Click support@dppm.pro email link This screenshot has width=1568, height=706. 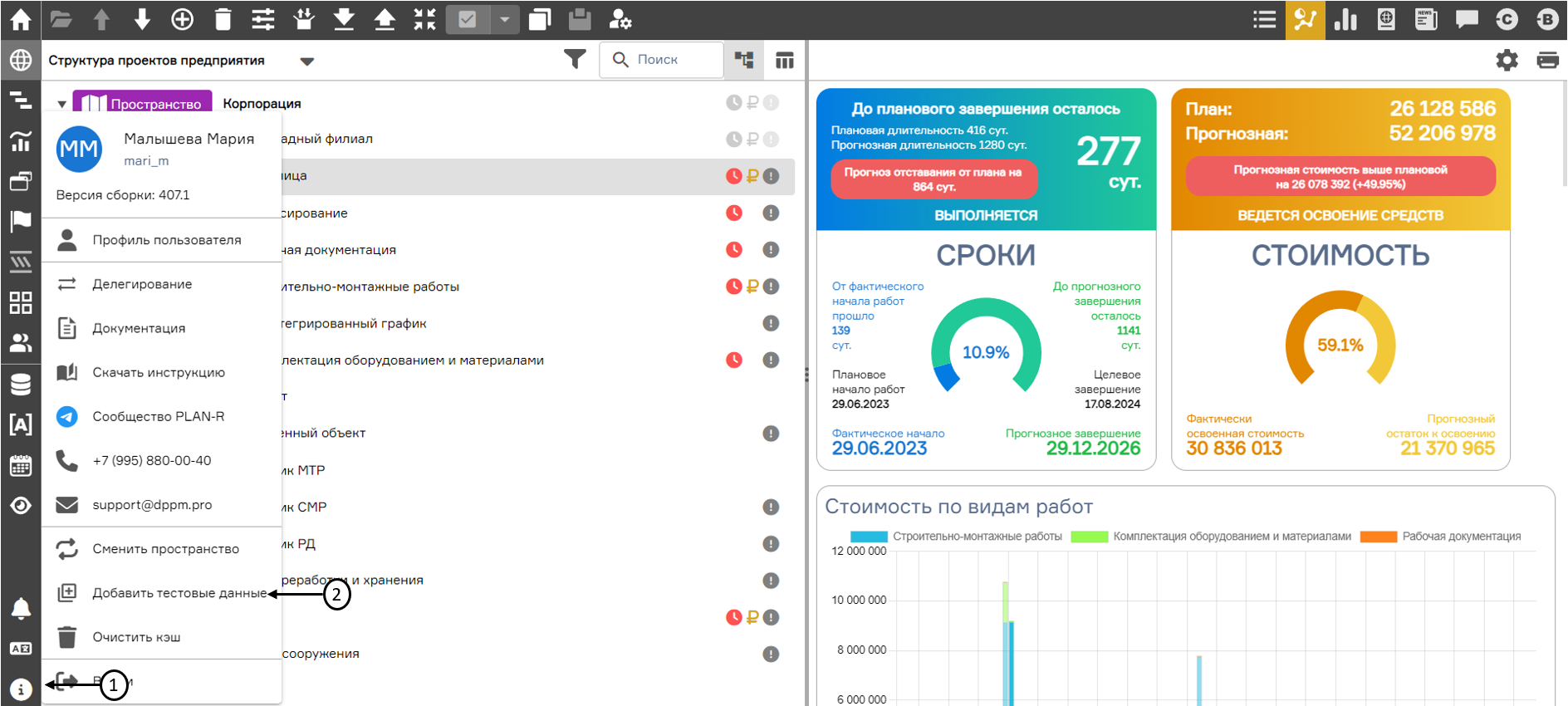(161, 504)
